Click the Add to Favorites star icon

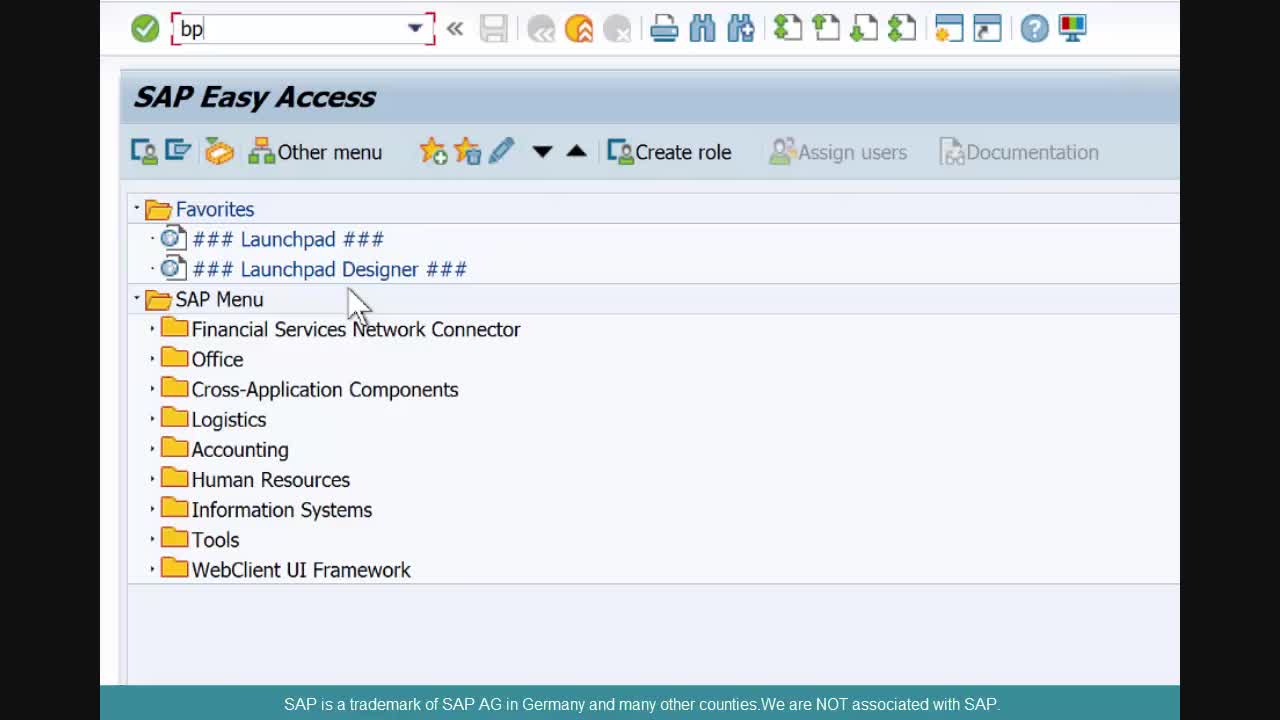click(433, 152)
